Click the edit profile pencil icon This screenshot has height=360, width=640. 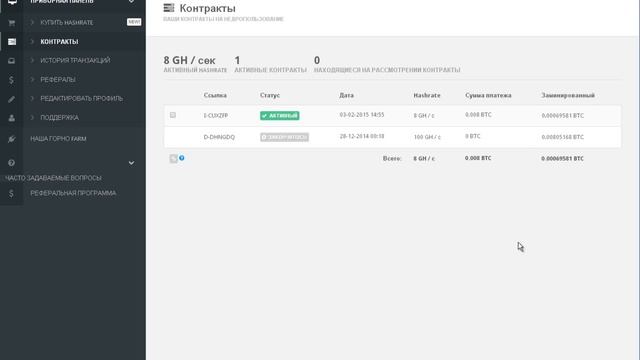tap(11, 99)
